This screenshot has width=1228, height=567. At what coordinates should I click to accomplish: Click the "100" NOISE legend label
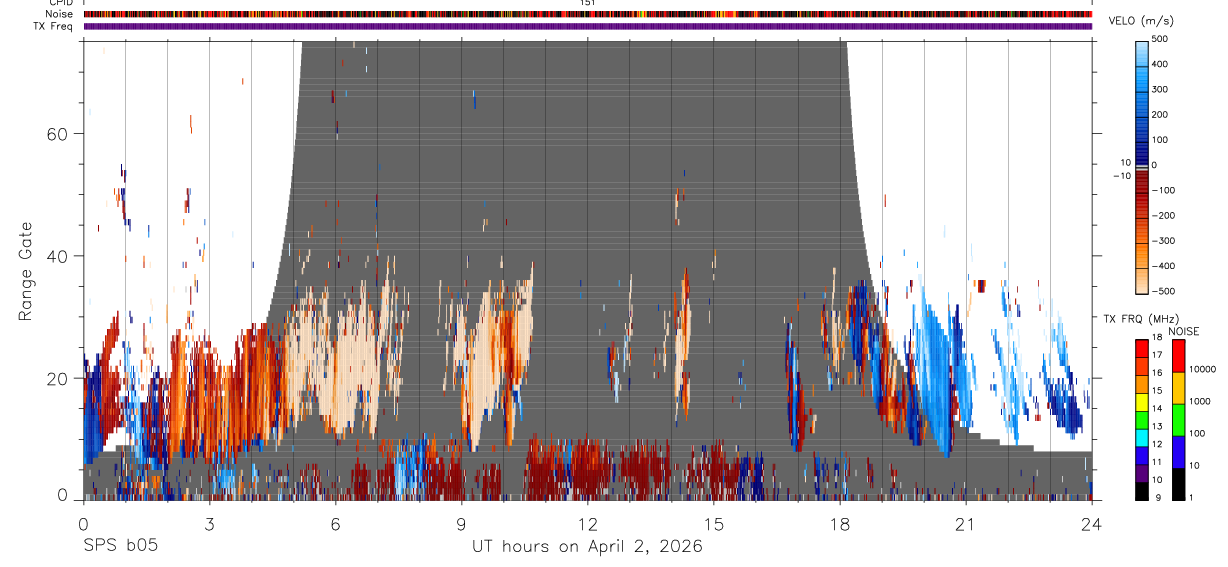[1197, 433]
